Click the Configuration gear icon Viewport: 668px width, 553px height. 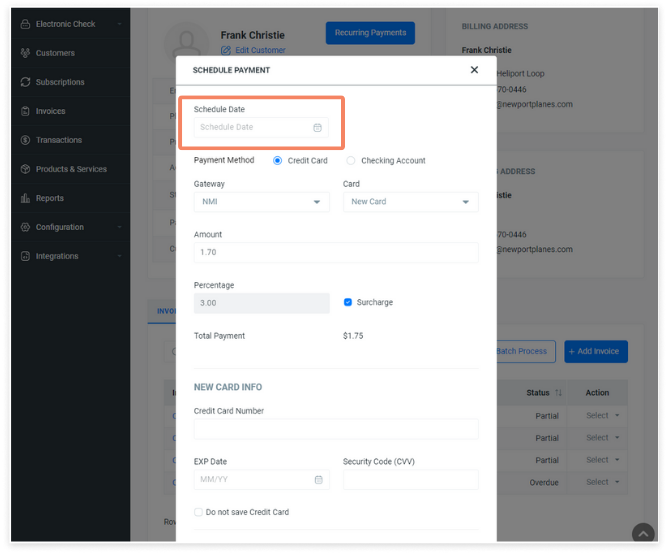[25, 227]
